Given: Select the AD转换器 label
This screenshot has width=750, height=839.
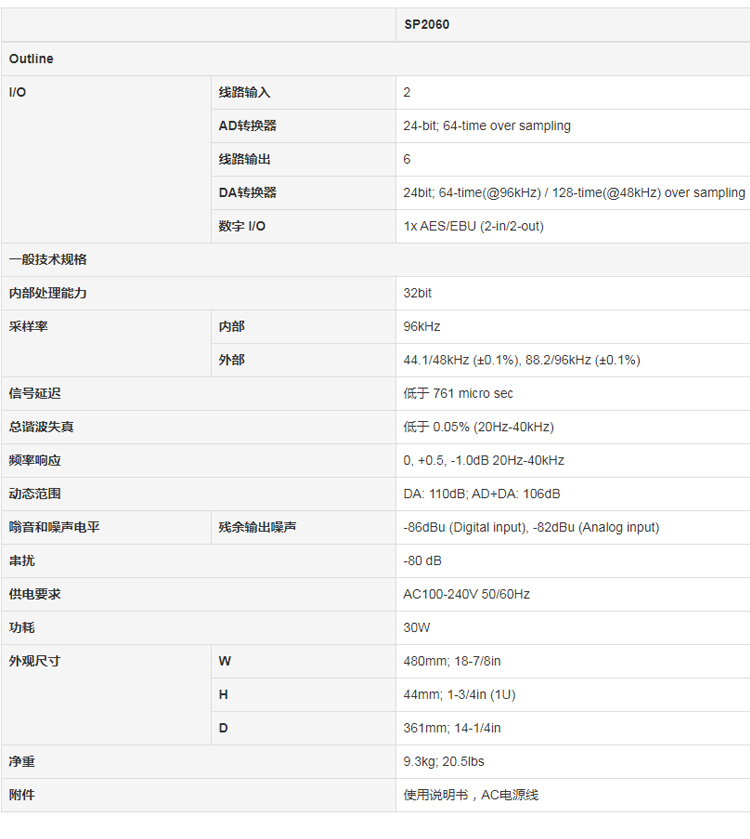Looking at the screenshot, I should [x=247, y=126].
